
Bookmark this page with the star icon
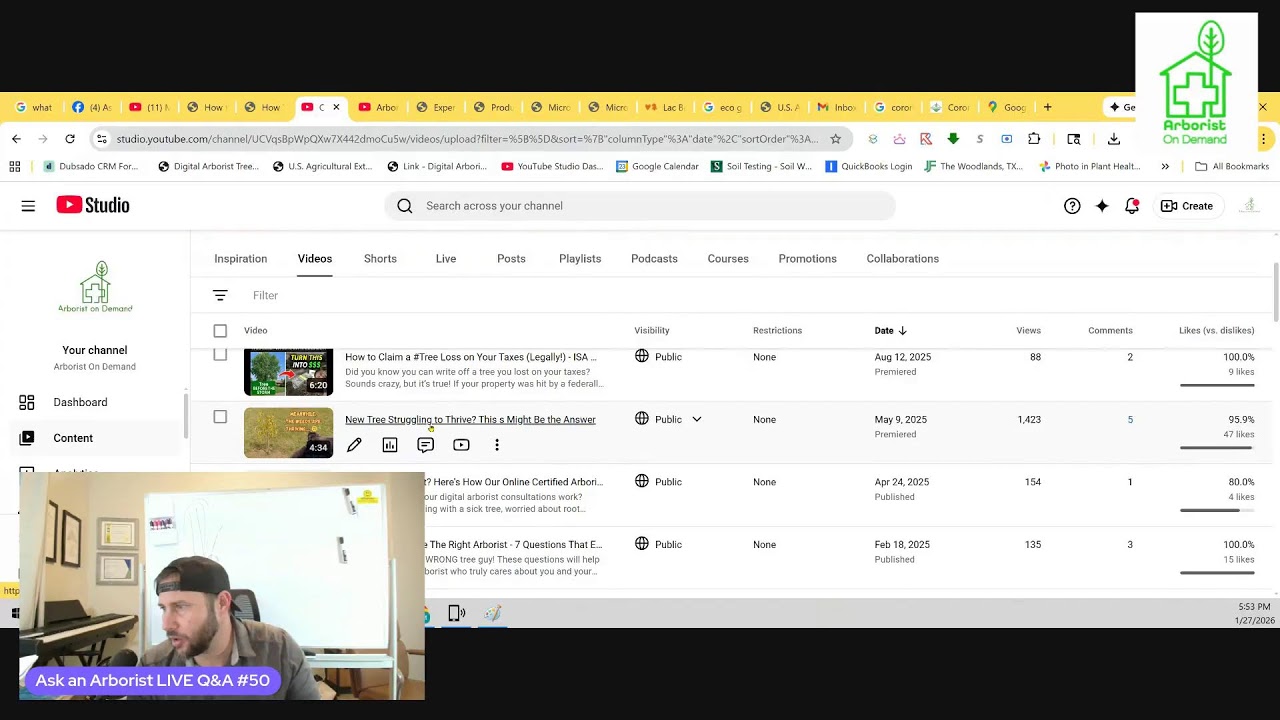tap(836, 139)
